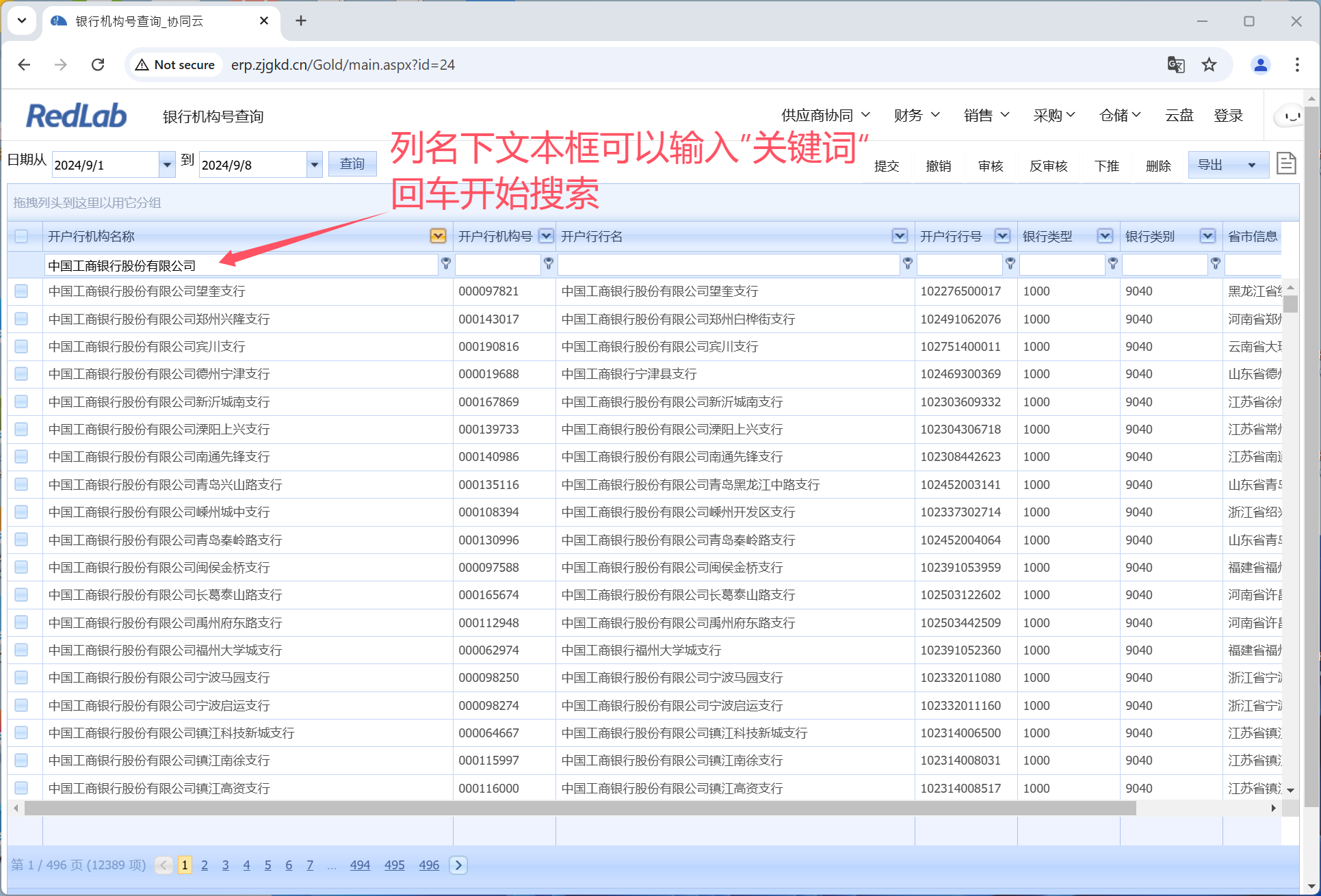Screen dimensions: 1321x896
Task: Open the 仓储 menu
Action: [x=1120, y=116]
